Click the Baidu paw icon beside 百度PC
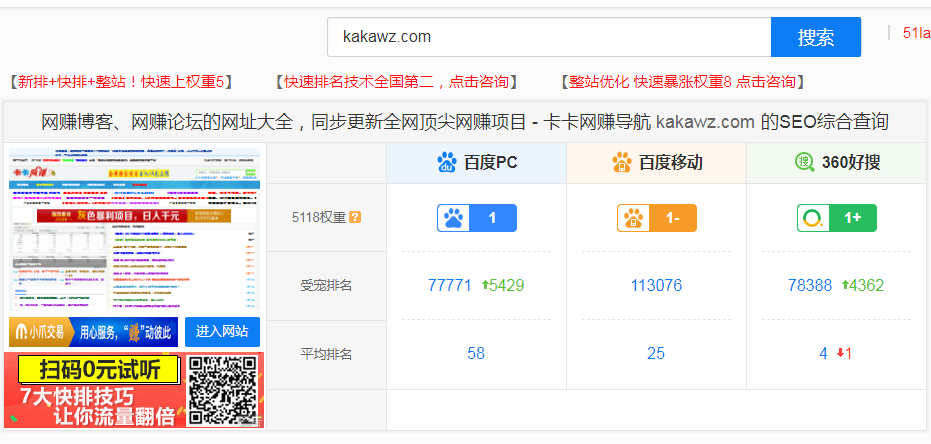Viewport: 931px width, 444px height. [x=447, y=162]
